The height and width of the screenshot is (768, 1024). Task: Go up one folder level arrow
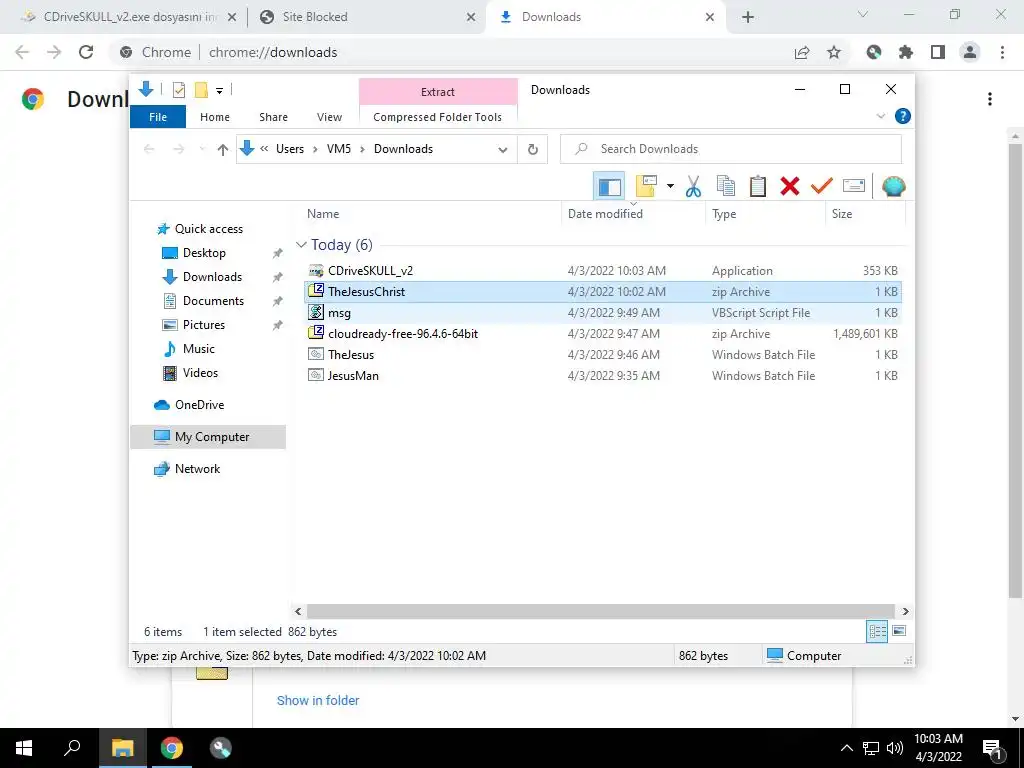[x=223, y=150]
